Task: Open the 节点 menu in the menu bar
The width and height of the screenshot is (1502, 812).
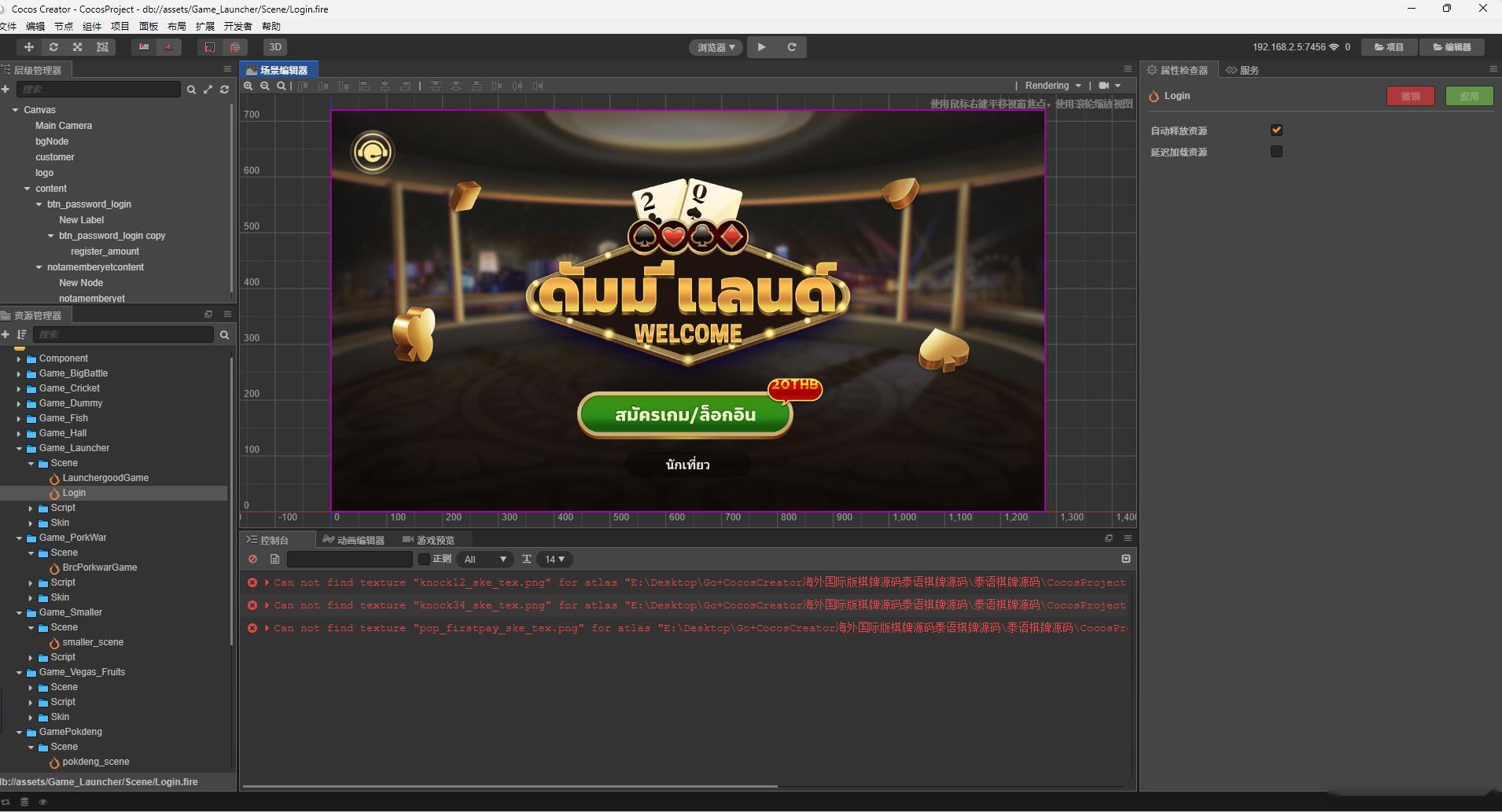Action: point(64,26)
